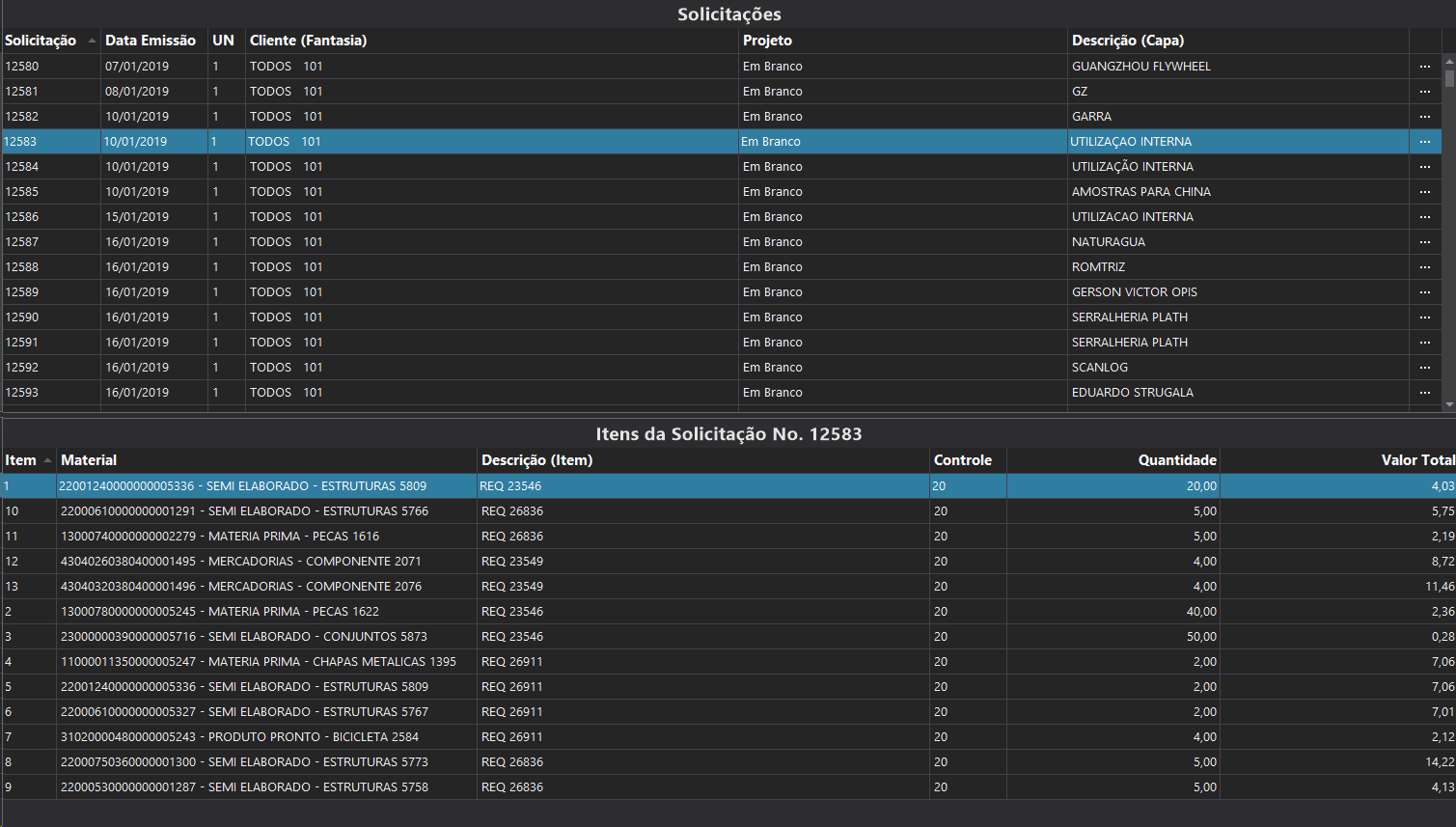
Task: Click the Cliente (Fantasia) column header
Action: pyautogui.click(x=492, y=41)
